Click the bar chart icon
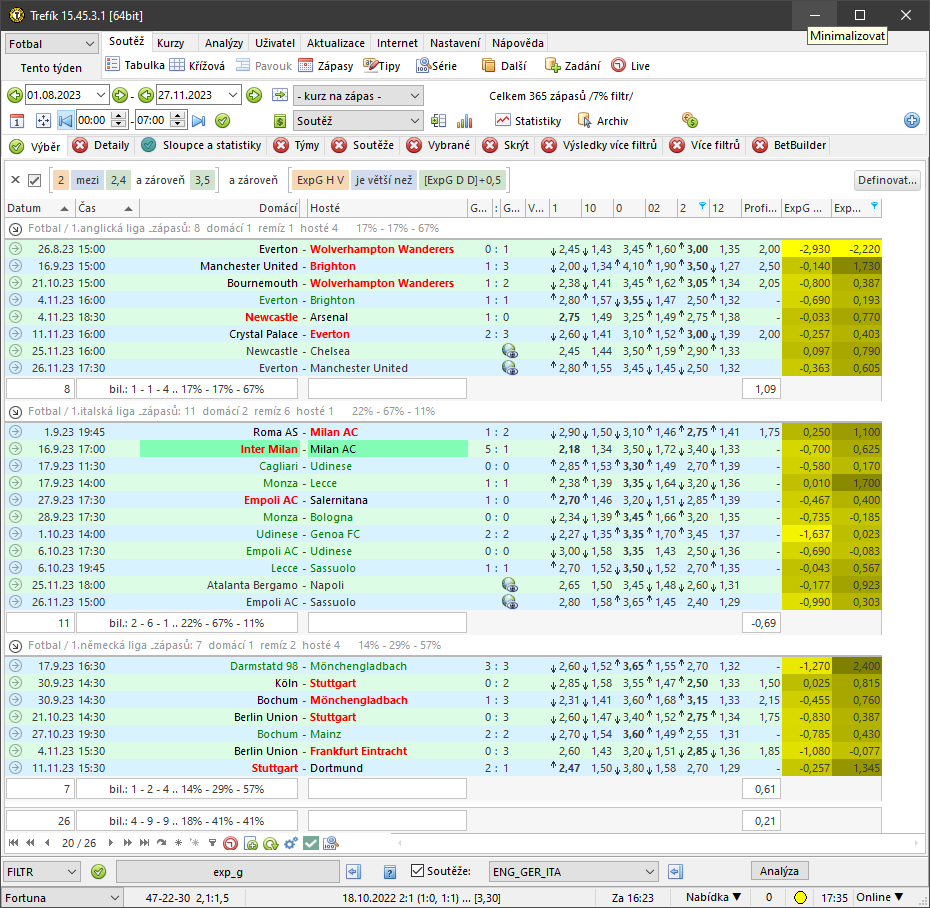This screenshot has width=930, height=908. pos(464,121)
